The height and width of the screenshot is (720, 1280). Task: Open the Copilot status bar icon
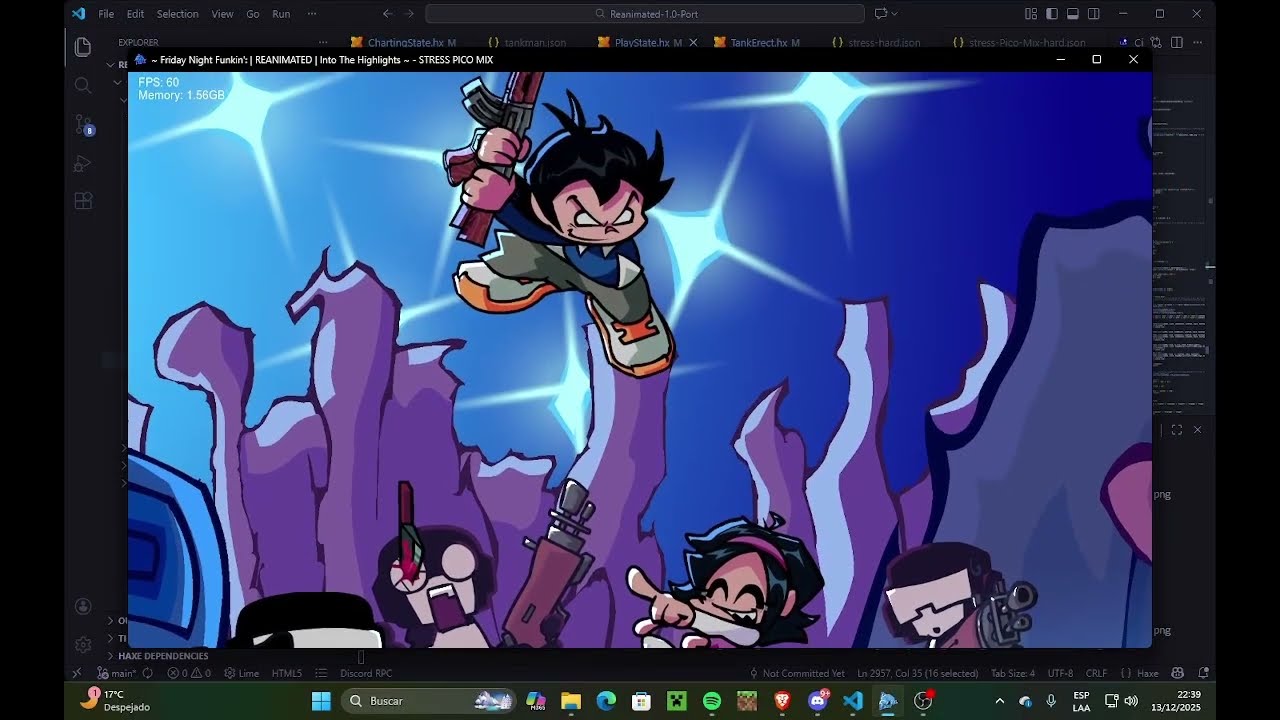coord(1177,673)
